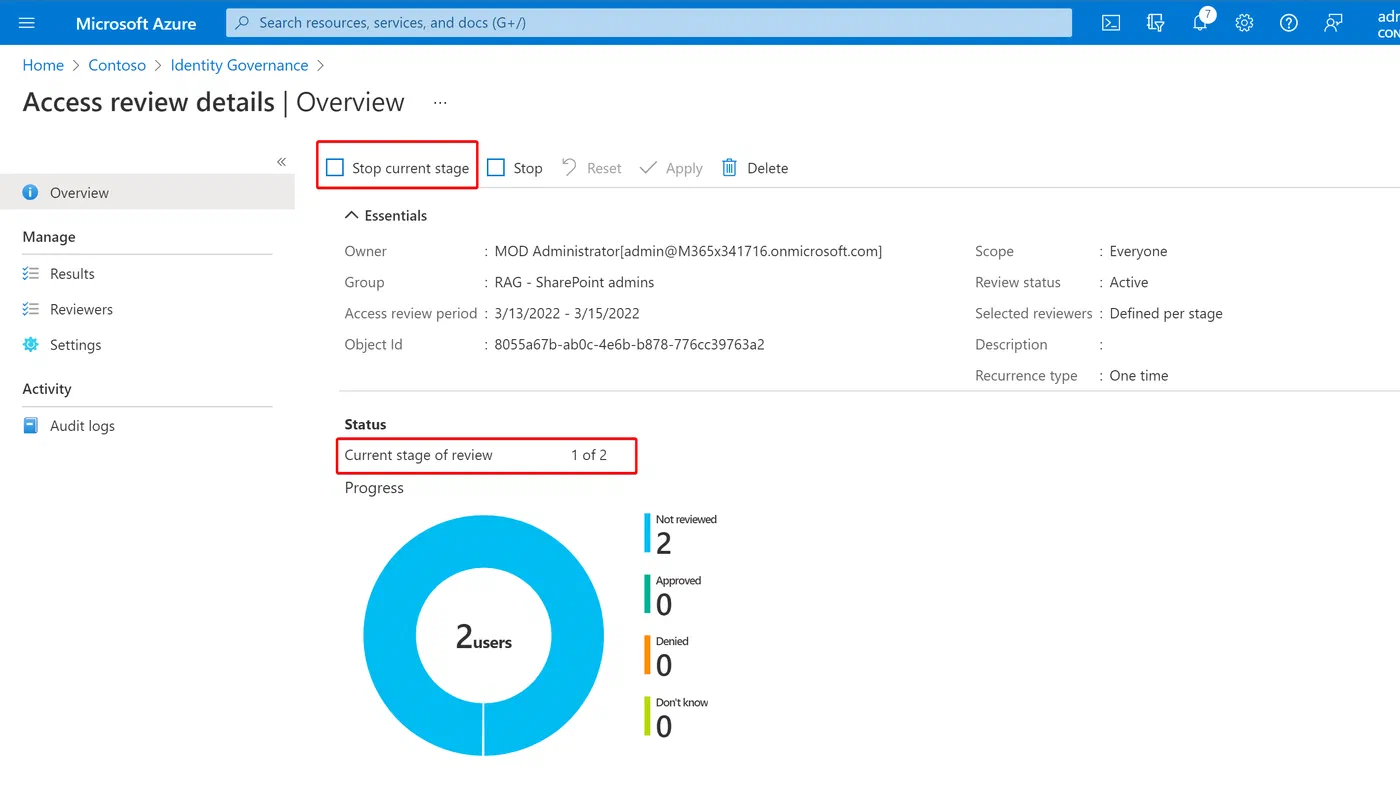Screen dimensions: 1400x810
Task: Open the notifications bell
Action: (1200, 23)
